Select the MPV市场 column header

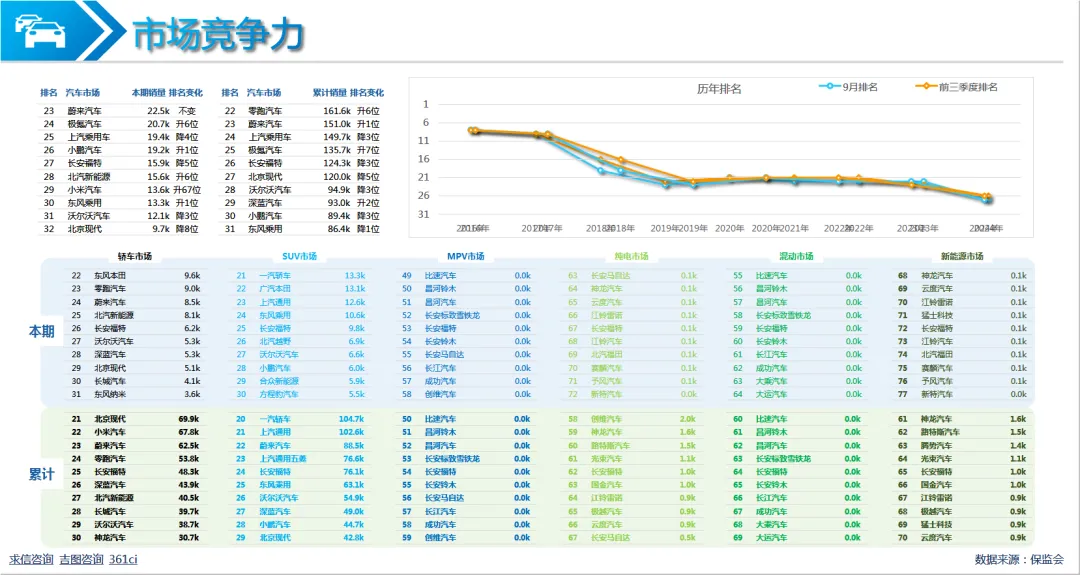coord(466,256)
